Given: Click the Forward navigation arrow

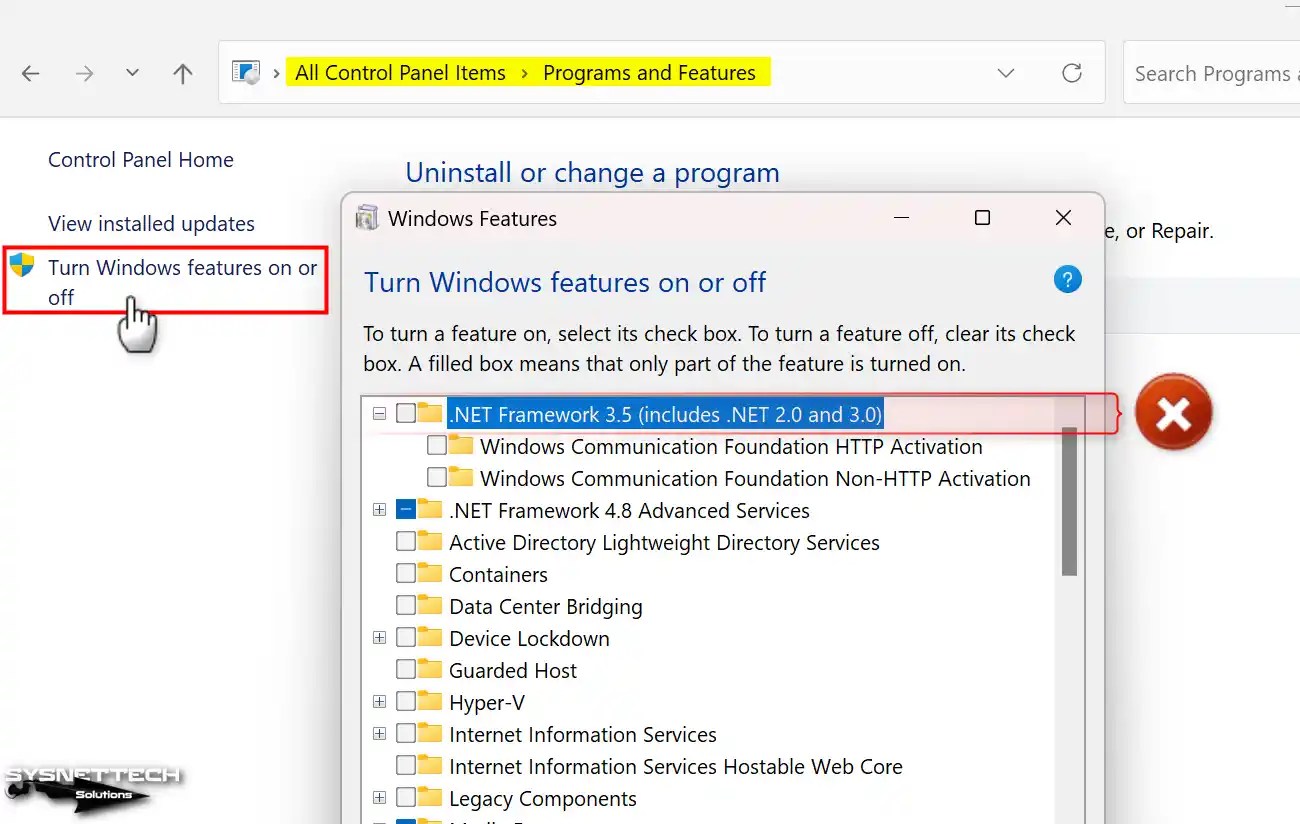Looking at the screenshot, I should pyautogui.click(x=84, y=73).
